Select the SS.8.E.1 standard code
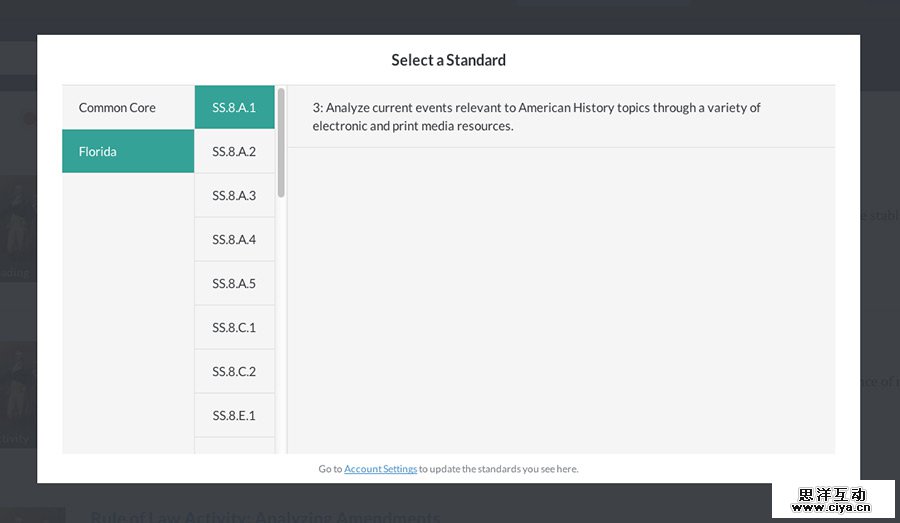This screenshot has width=900, height=523. point(234,416)
